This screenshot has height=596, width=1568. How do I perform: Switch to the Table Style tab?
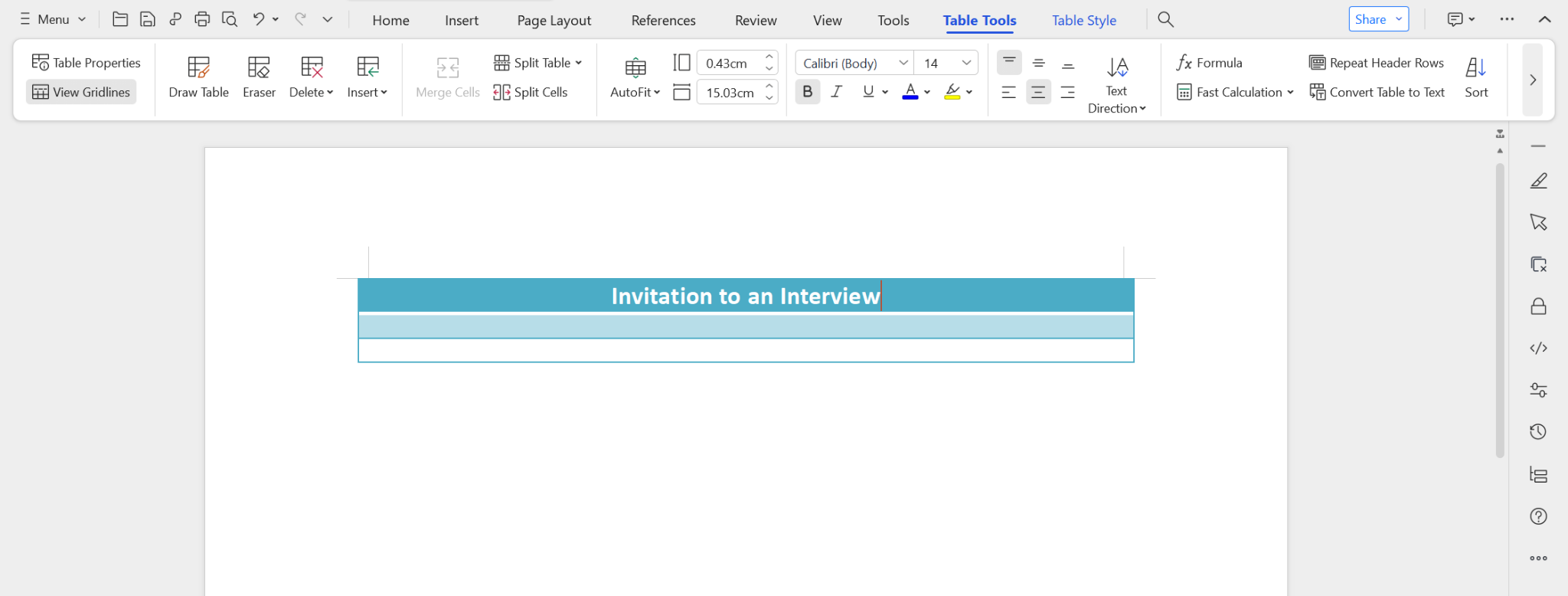tap(1083, 21)
